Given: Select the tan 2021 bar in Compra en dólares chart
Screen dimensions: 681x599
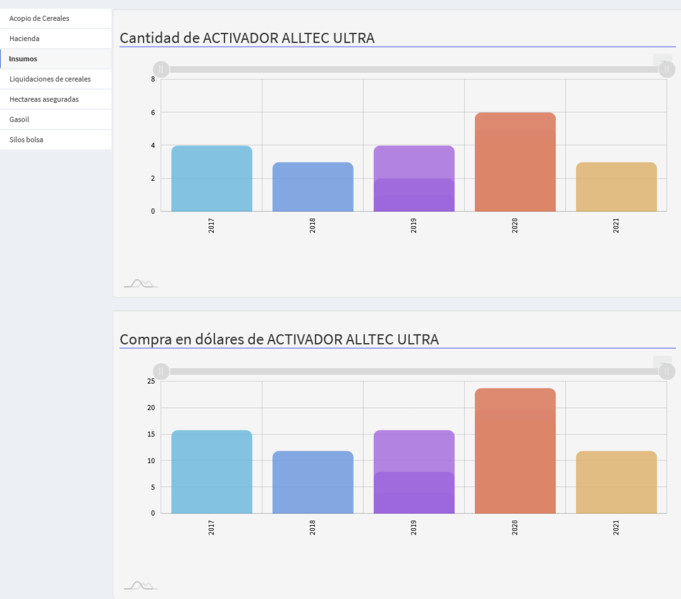Looking at the screenshot, I should 616,482.
